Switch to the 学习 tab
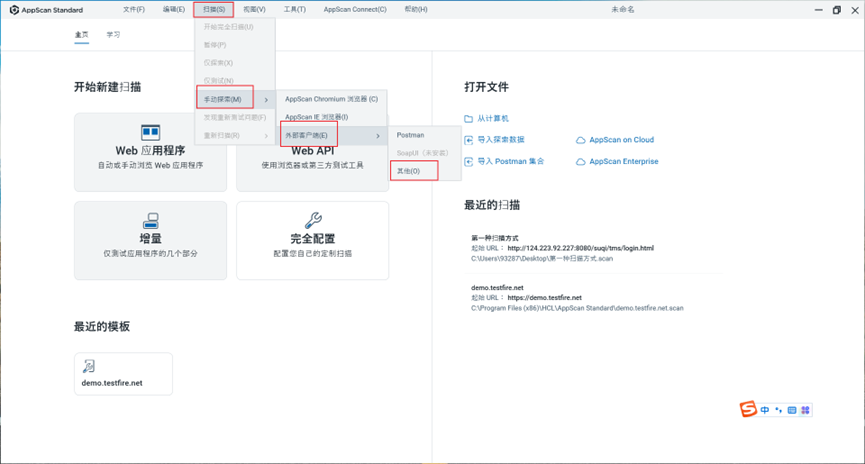The image size is (865, 464). click(113, 35)
